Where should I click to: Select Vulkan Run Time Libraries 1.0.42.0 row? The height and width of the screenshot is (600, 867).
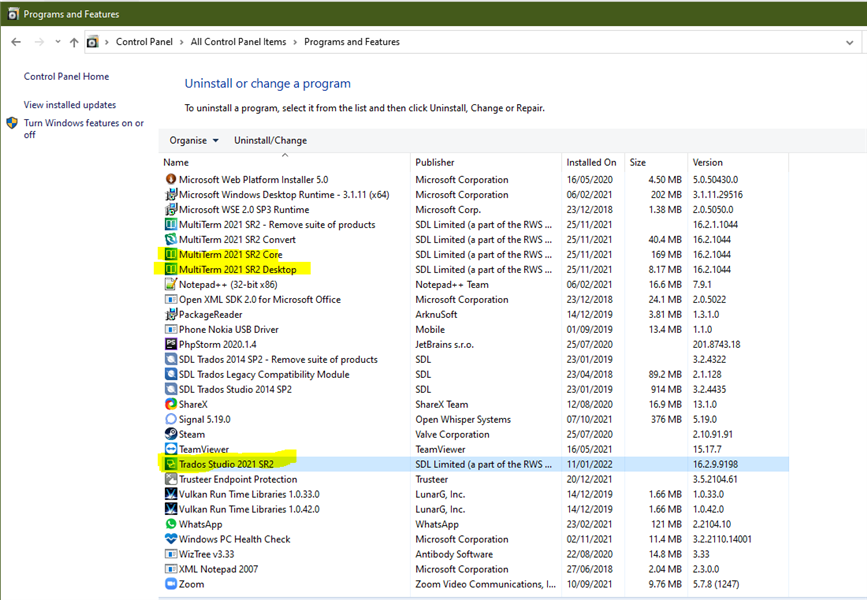474,509
